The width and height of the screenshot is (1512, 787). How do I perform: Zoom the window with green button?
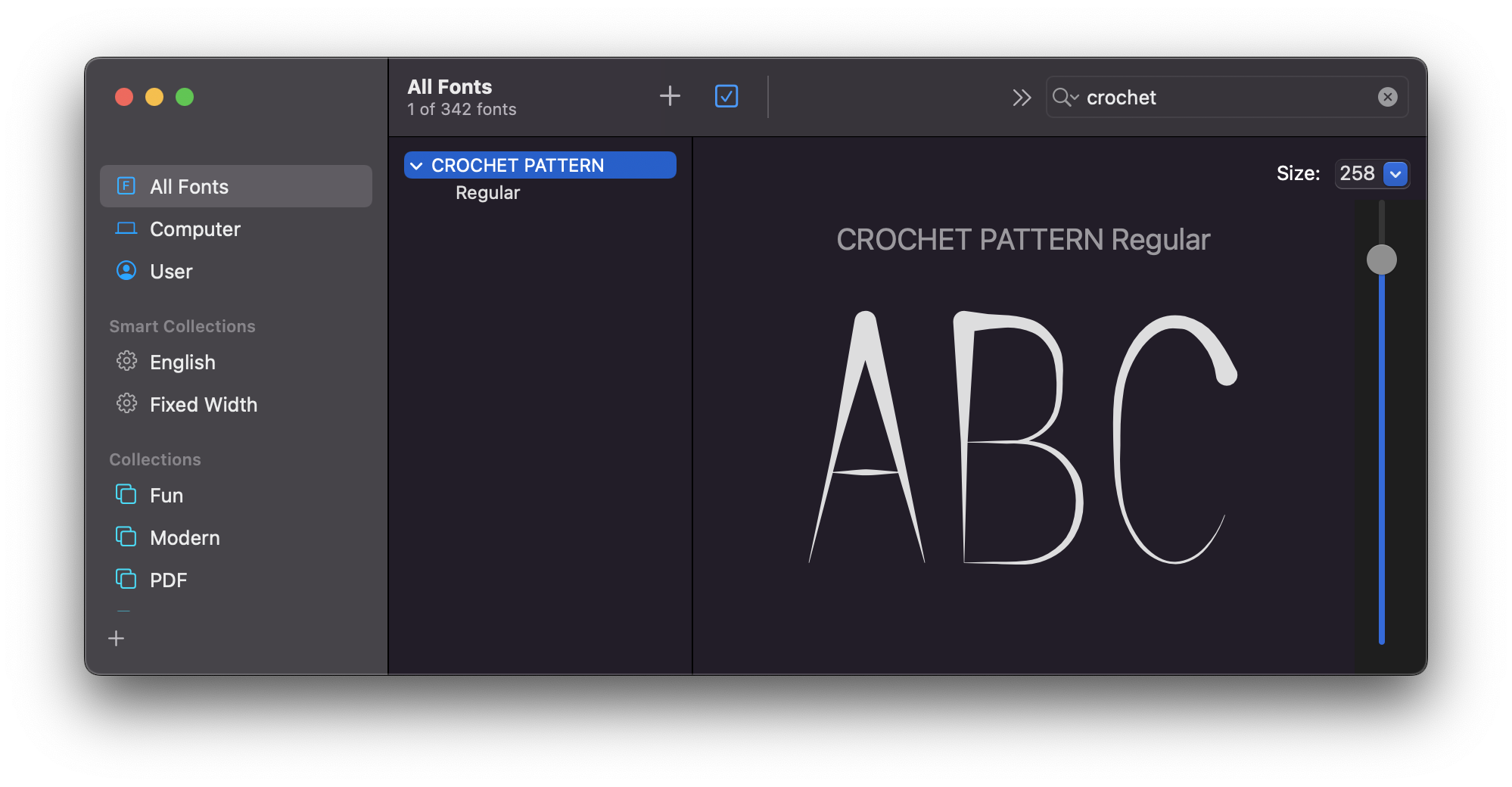(x=185, y=97)
